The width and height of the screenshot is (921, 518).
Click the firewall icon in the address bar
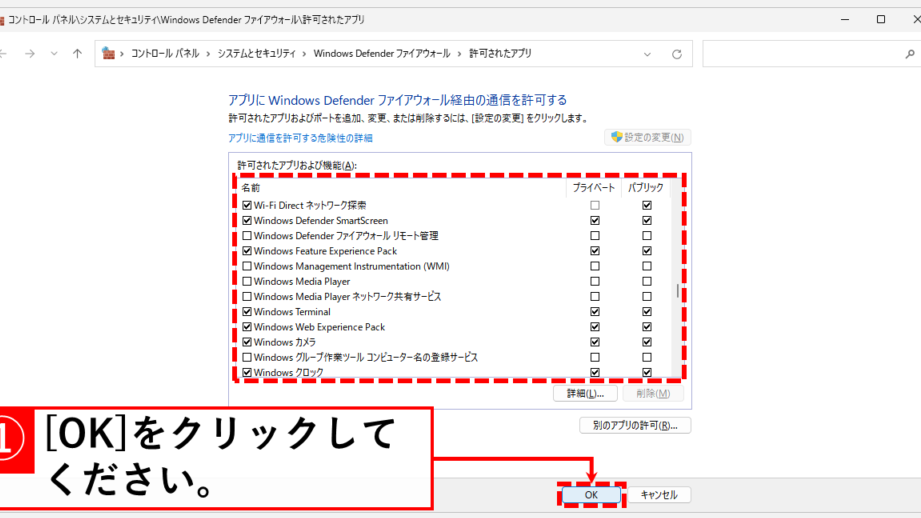coord(109,54)
